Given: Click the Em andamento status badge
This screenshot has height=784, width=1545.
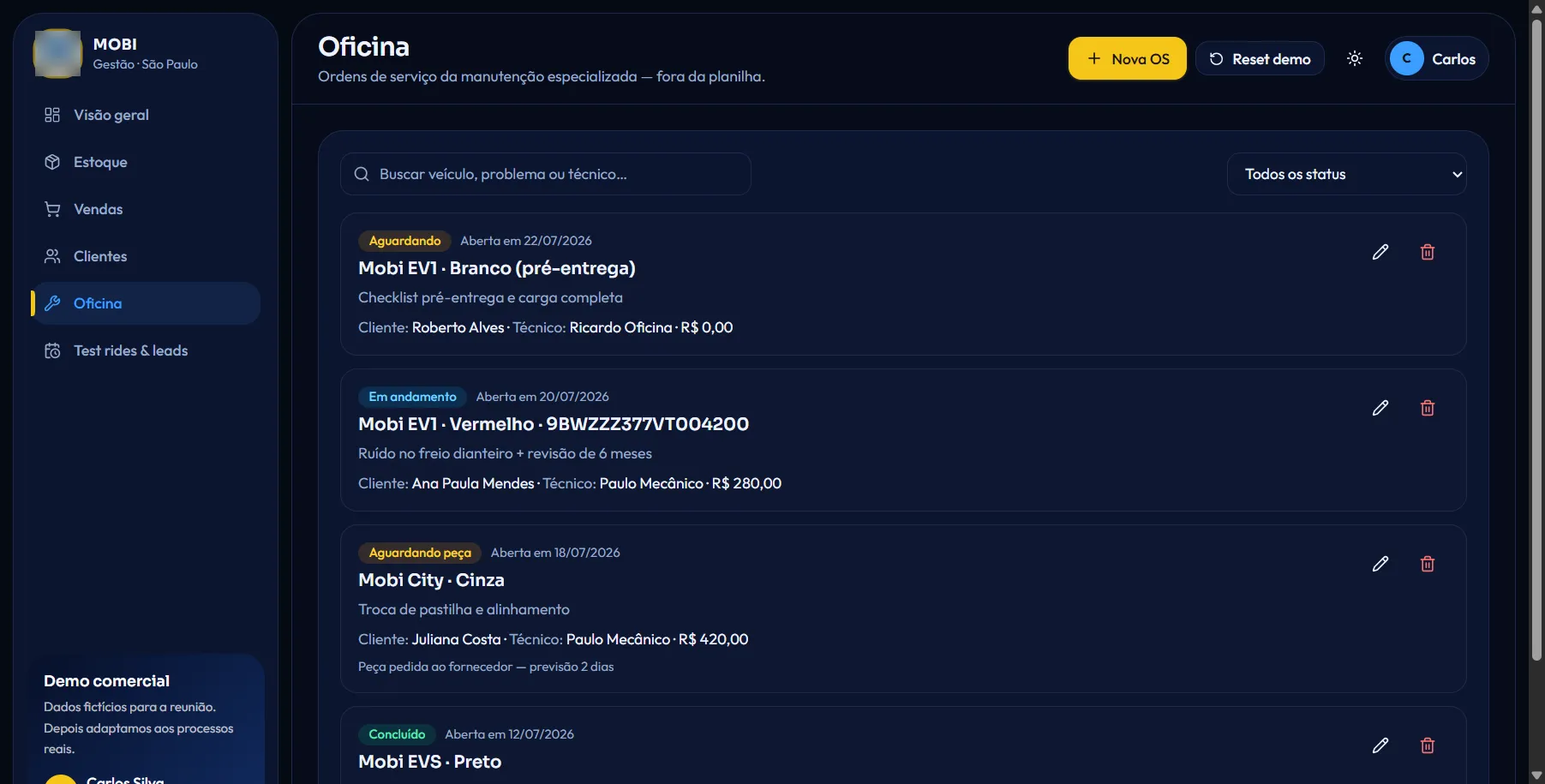Looking at the screenshot, I should 412,397.
